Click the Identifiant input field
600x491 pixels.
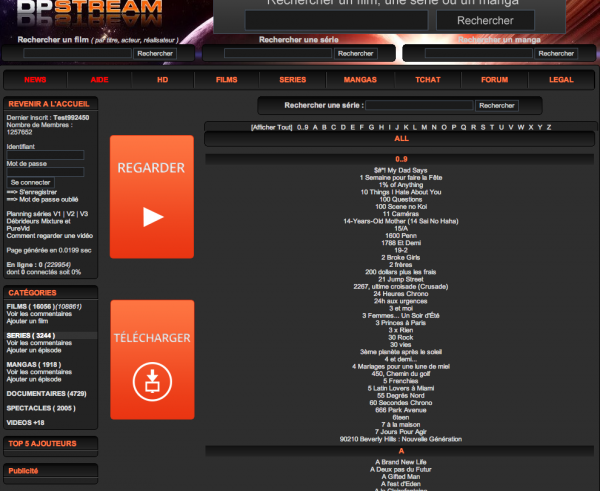(45, 155)
